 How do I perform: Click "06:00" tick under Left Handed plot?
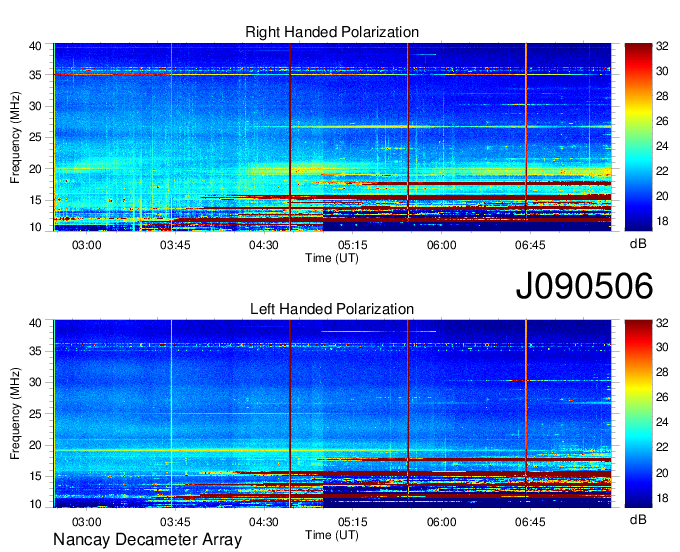441,522
